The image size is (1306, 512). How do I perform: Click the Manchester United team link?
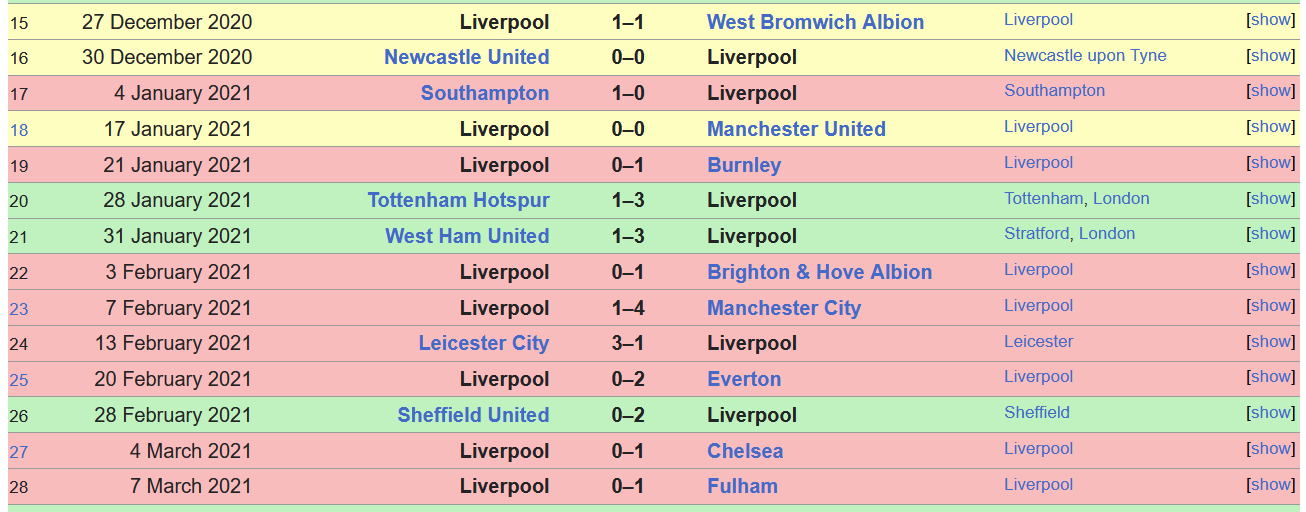tap(796, 129)
